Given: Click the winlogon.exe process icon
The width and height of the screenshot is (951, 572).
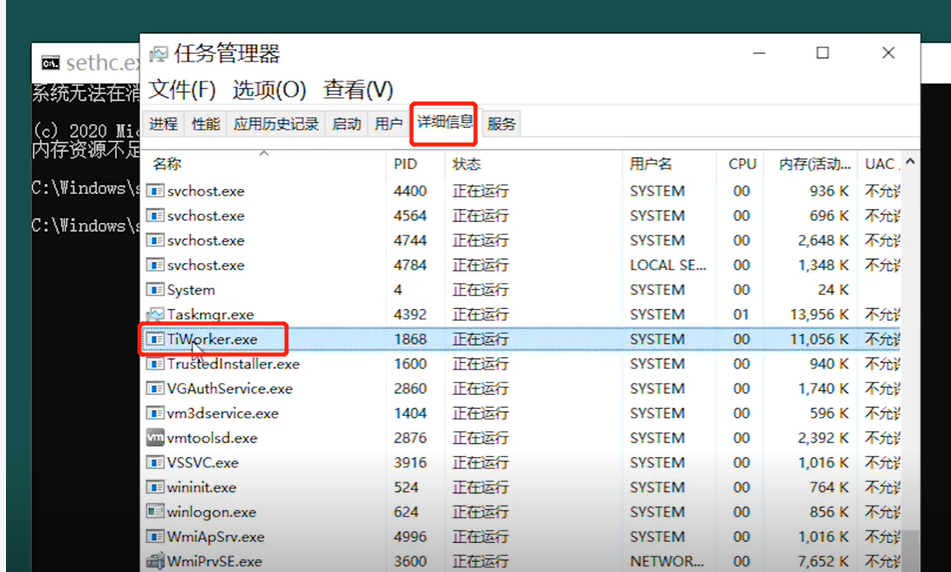Looking at the screenshot, I should [155, 511].
